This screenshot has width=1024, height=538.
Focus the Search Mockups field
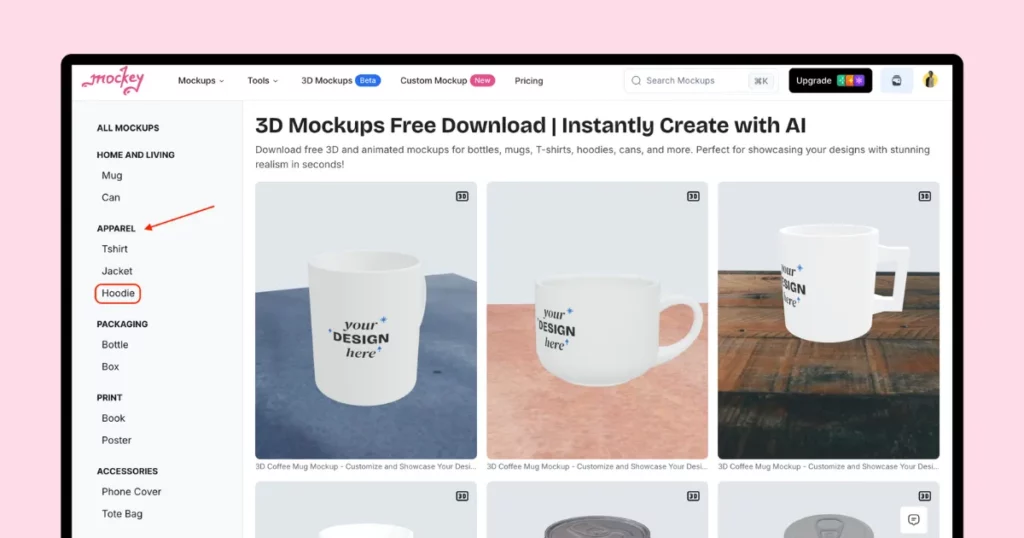pos(701,81)
